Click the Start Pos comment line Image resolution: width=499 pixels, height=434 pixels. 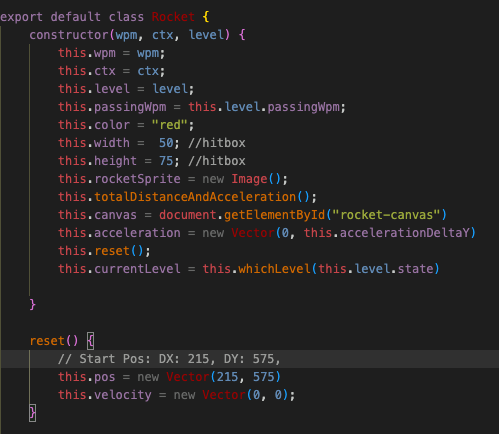coord(169,359)
